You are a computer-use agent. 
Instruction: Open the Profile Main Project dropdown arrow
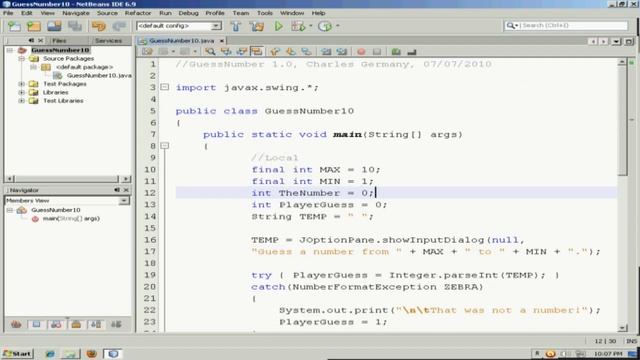point(338,26)
